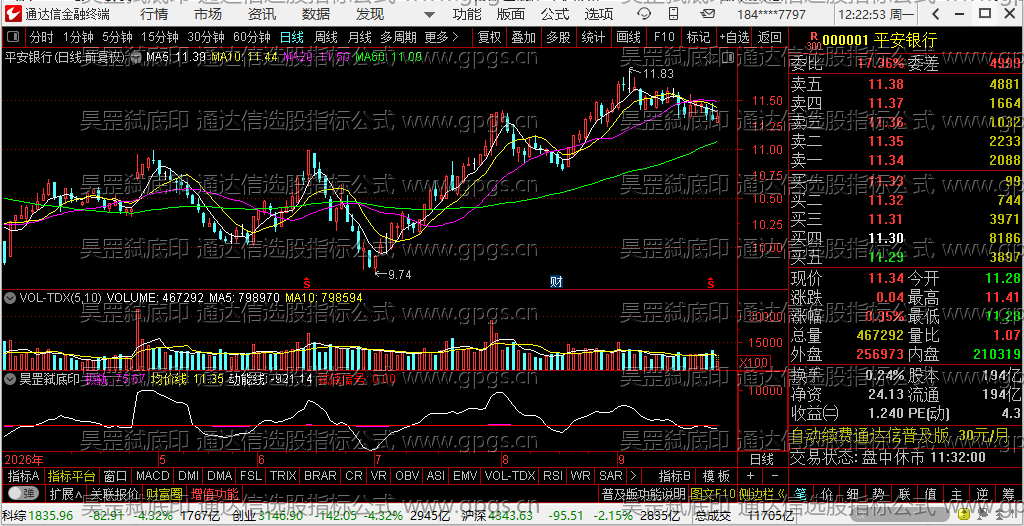Select the MACD indicator tab
Viewport: 1024px width, 526px height.
pyautogui.click(x=153, y=475)
